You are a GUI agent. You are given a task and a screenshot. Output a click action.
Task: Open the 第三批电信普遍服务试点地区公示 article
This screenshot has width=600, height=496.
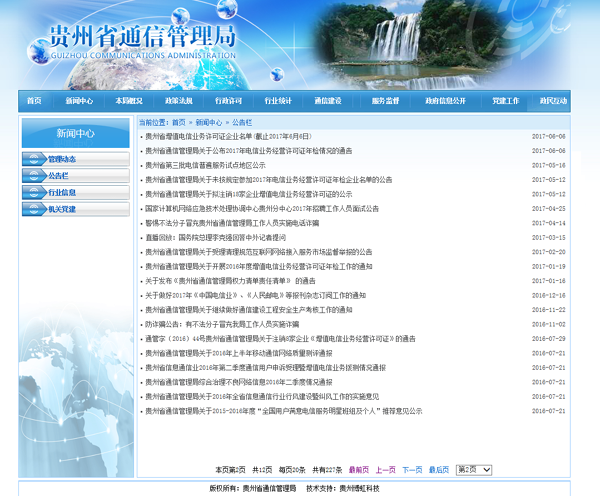(205, 165)
